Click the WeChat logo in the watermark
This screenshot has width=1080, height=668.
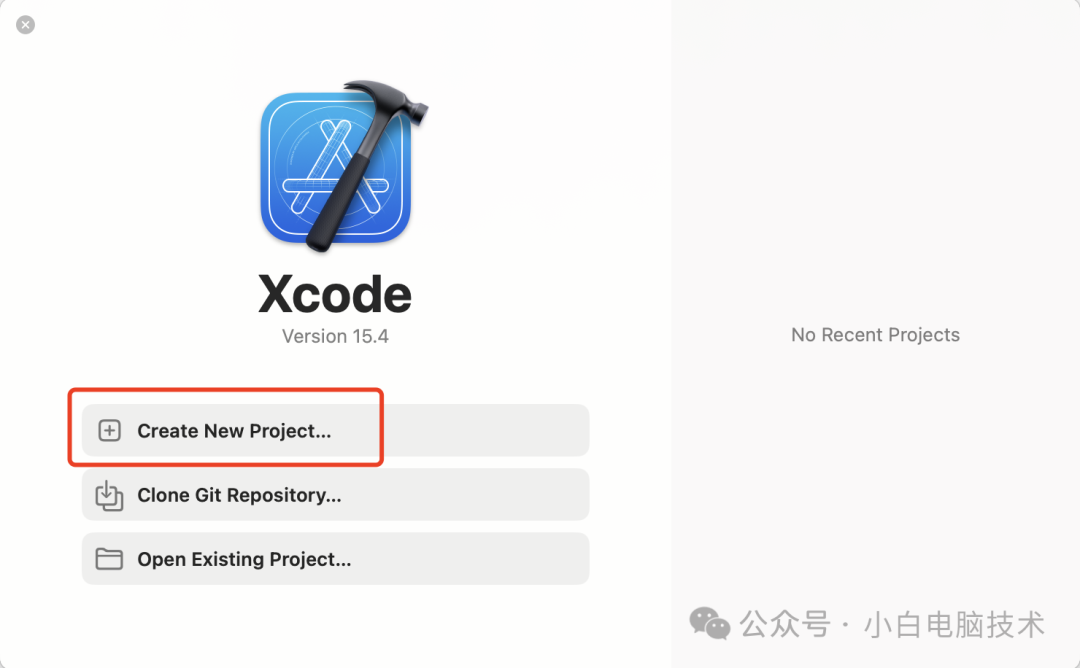coord(709,623)
